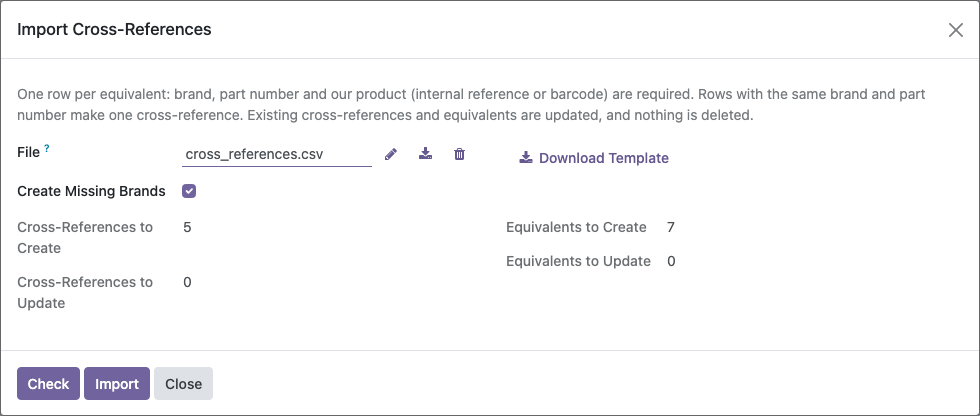Screen dimensions: 980x416
Task: Open the File field help tooltip question mark
Action: (47, 149)
